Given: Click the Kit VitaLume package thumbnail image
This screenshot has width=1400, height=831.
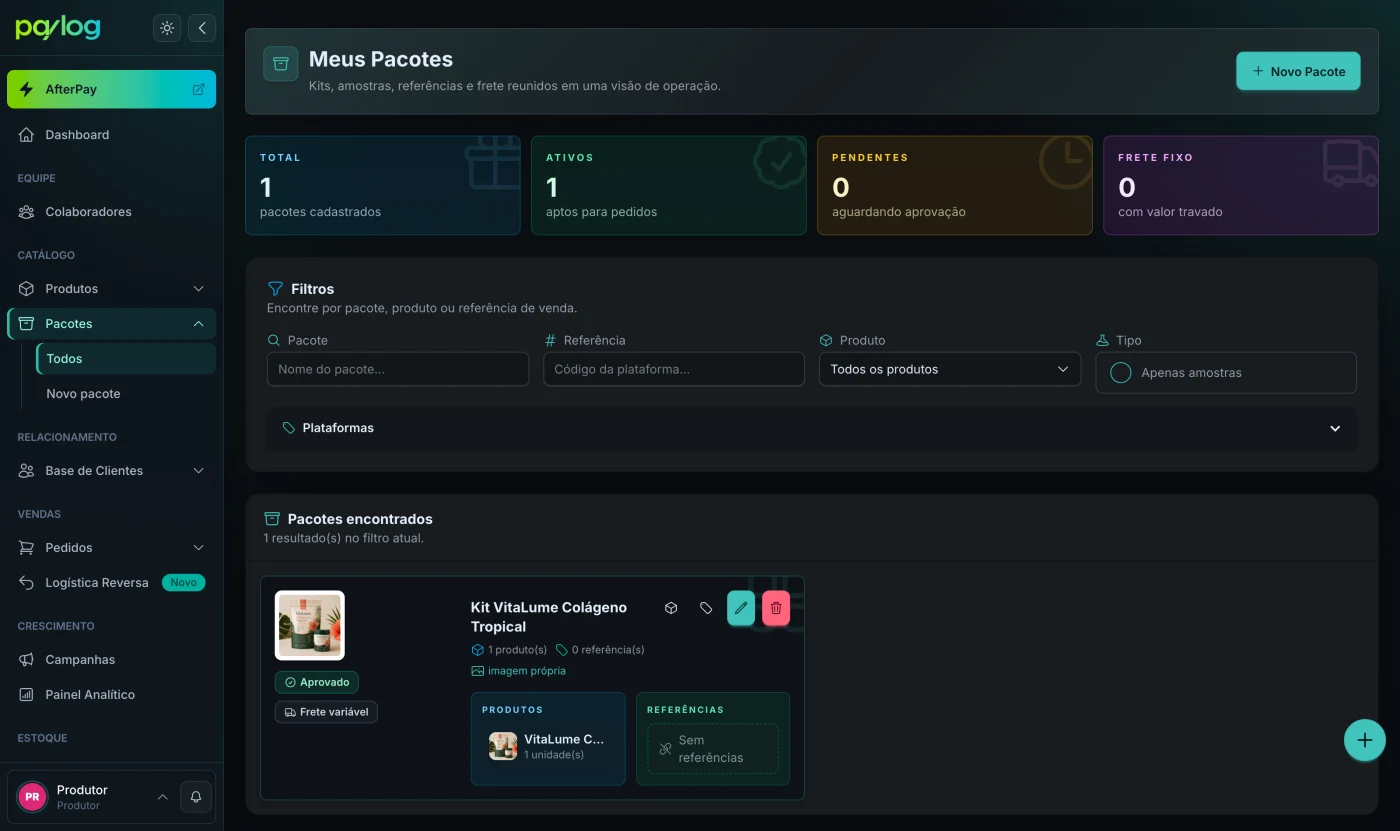Looking at the screenshot, I should pos(310,625).
